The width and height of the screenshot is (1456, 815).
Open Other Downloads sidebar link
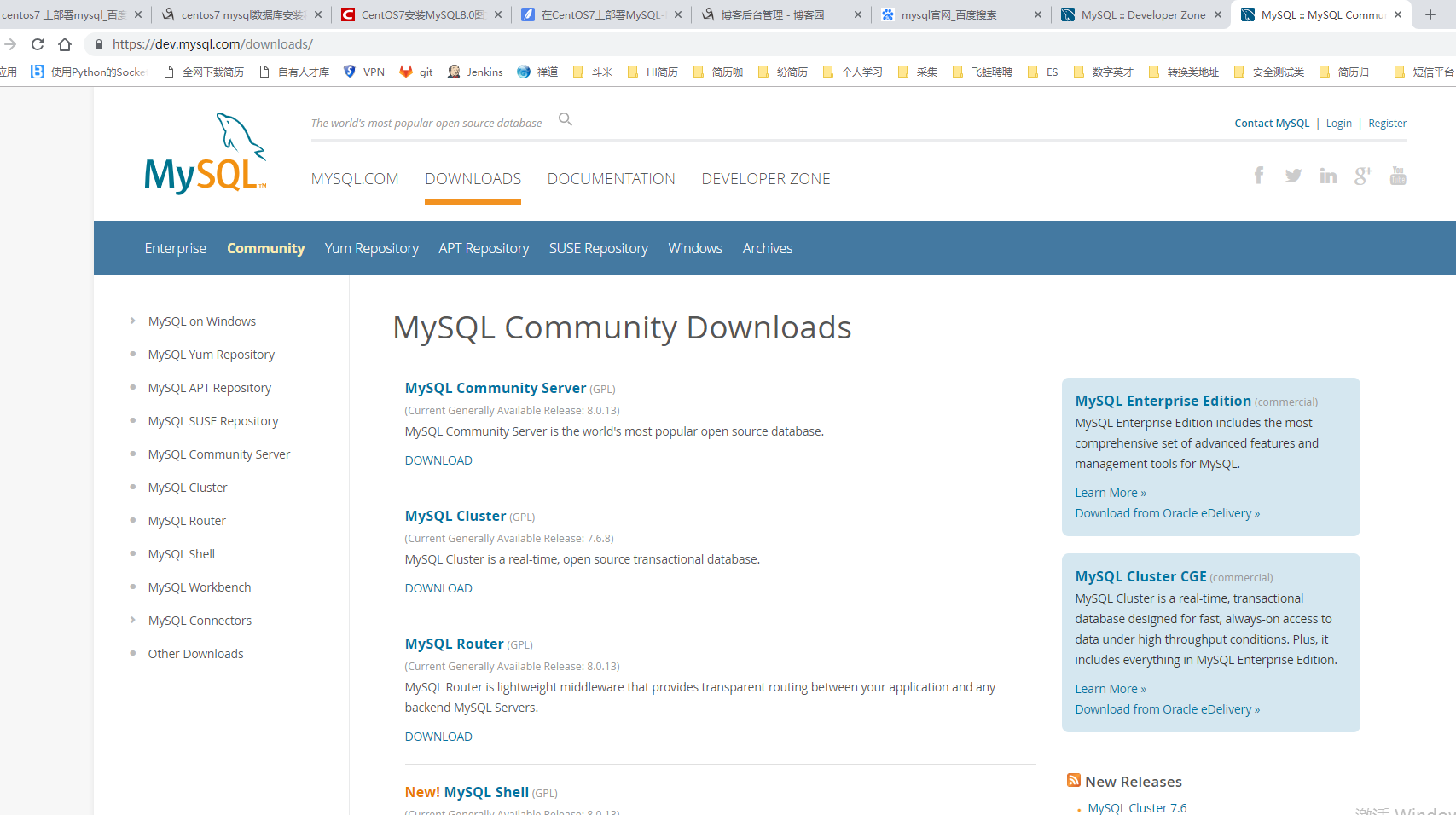(195, 654)
